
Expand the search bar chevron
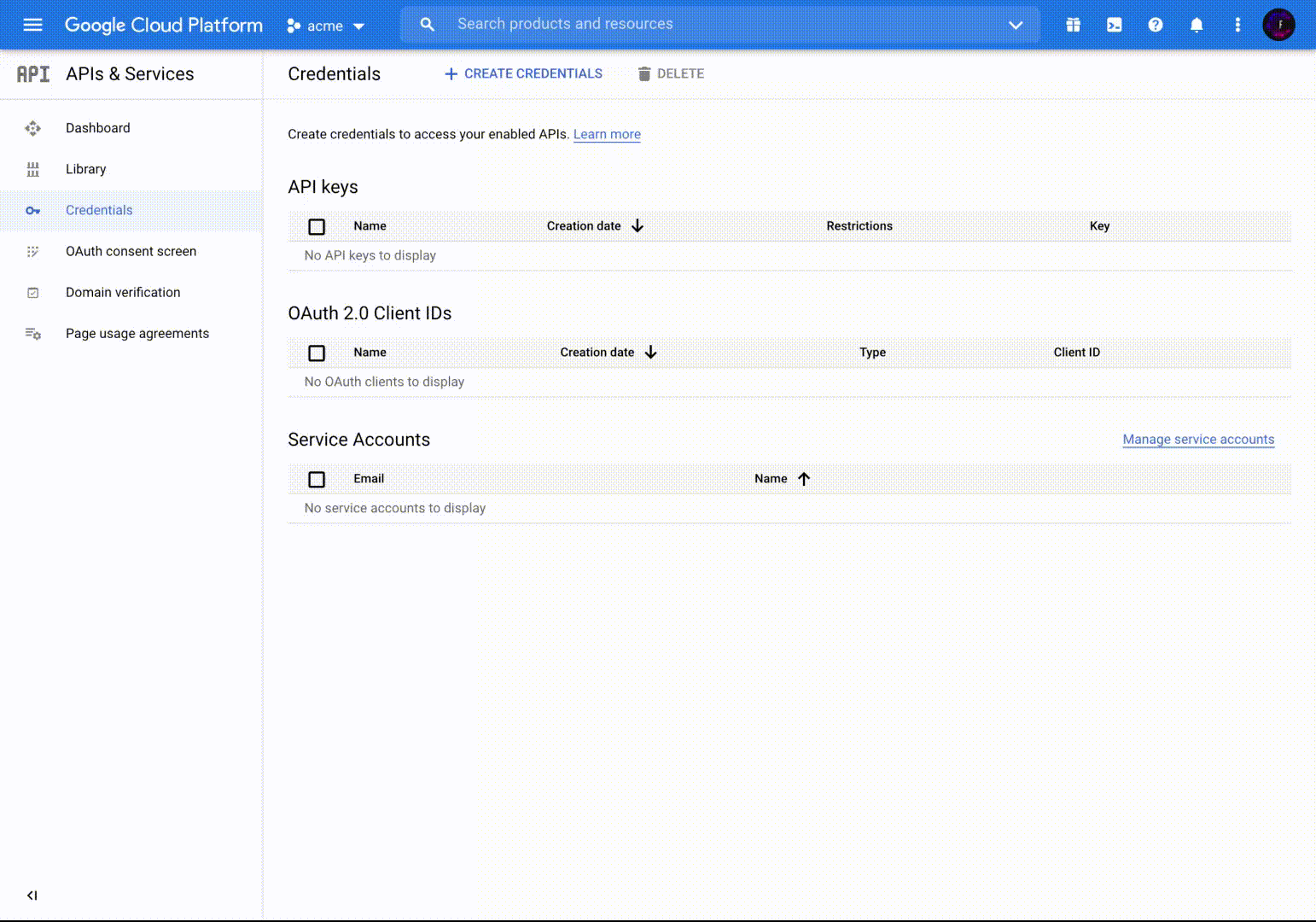click(x=1016, y=25)
